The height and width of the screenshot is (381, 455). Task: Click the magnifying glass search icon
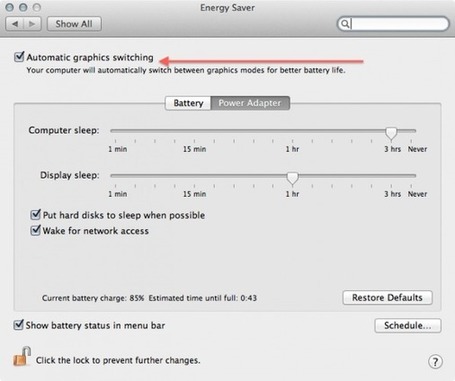[345, 24]
